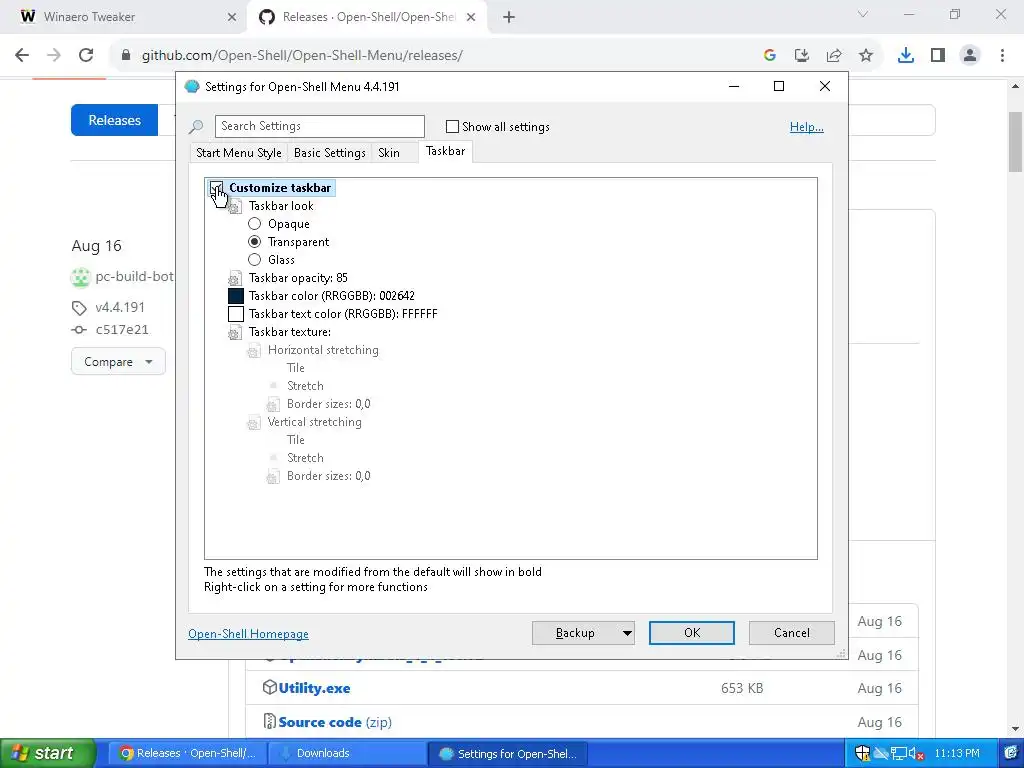Click the magnifier search icon
The width and height of the screenshot is (1024, 768).
[x=196, y=127]
